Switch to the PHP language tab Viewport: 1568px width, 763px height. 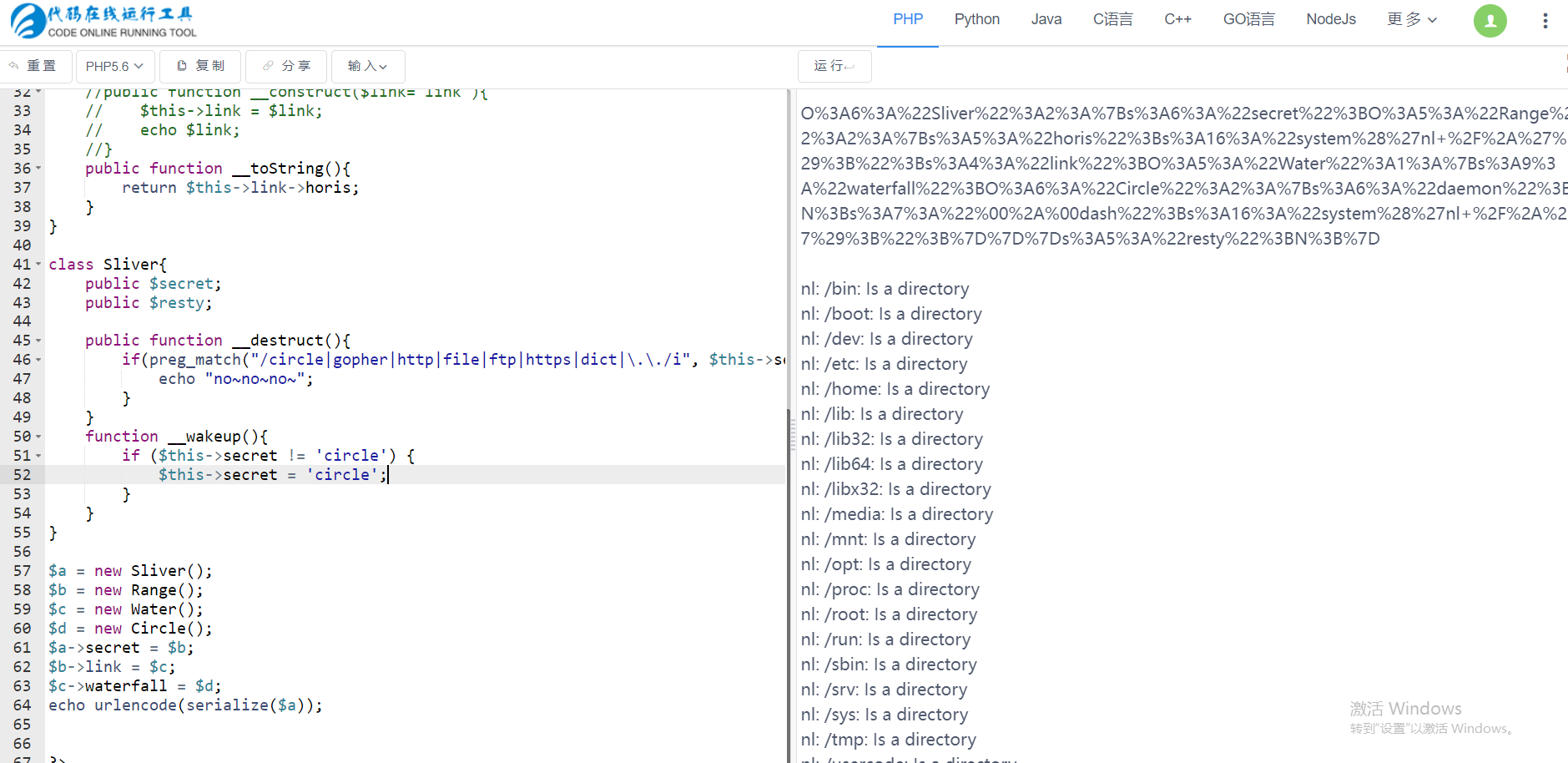tap(908, 19)
